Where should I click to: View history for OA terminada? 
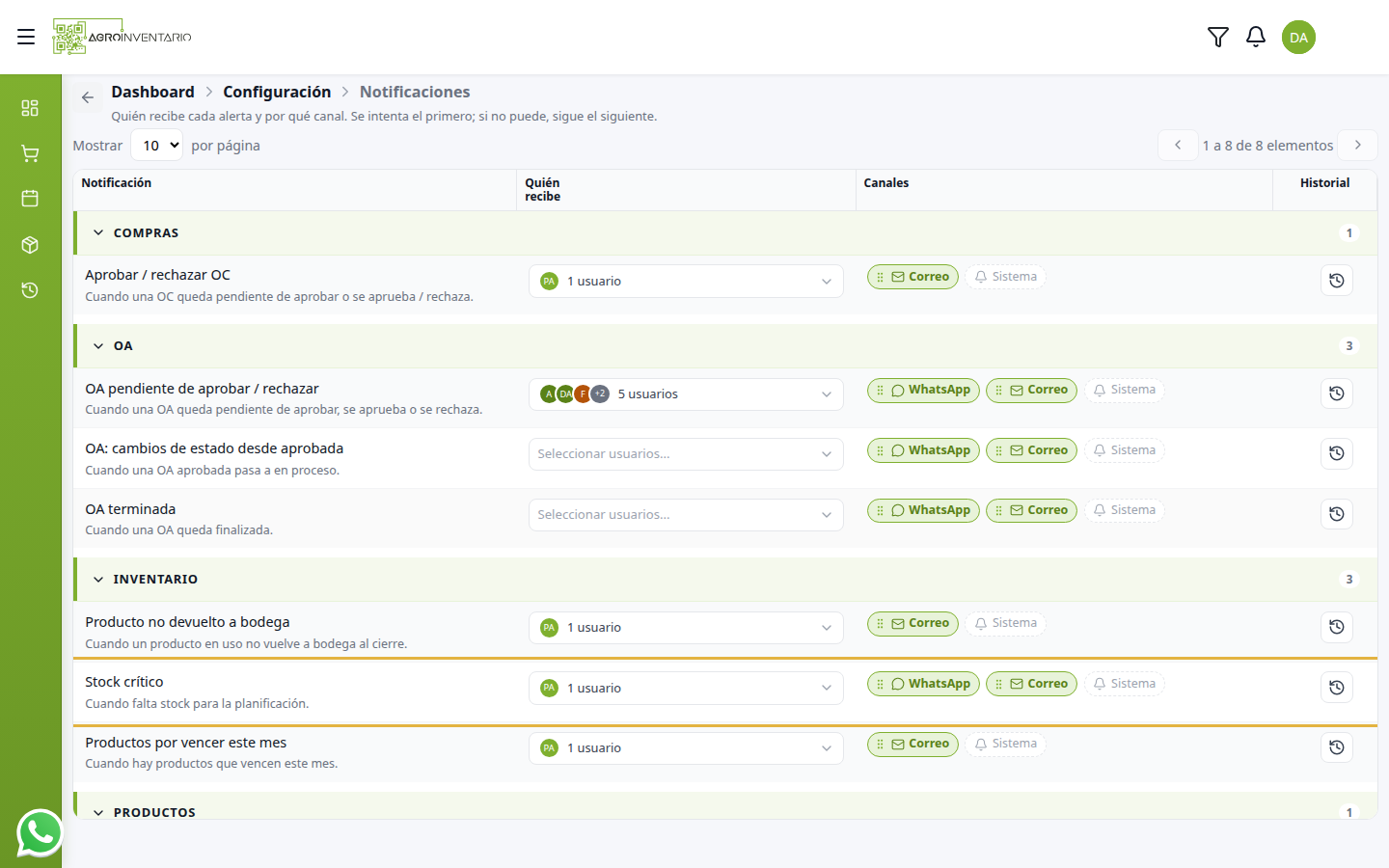(1336, 514)
